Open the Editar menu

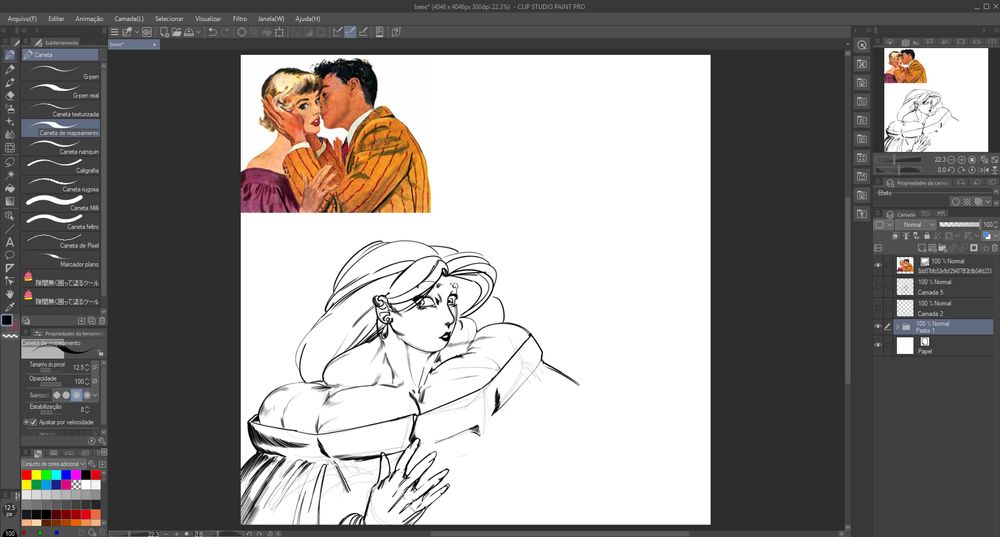click(56, 18)
